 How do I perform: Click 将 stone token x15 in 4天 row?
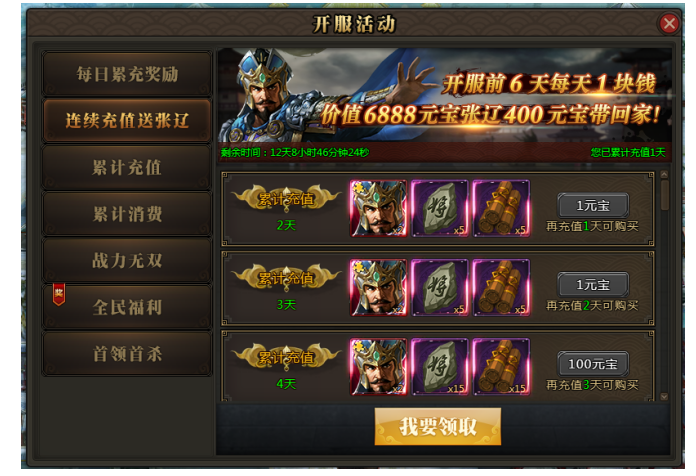coord(439,367)
